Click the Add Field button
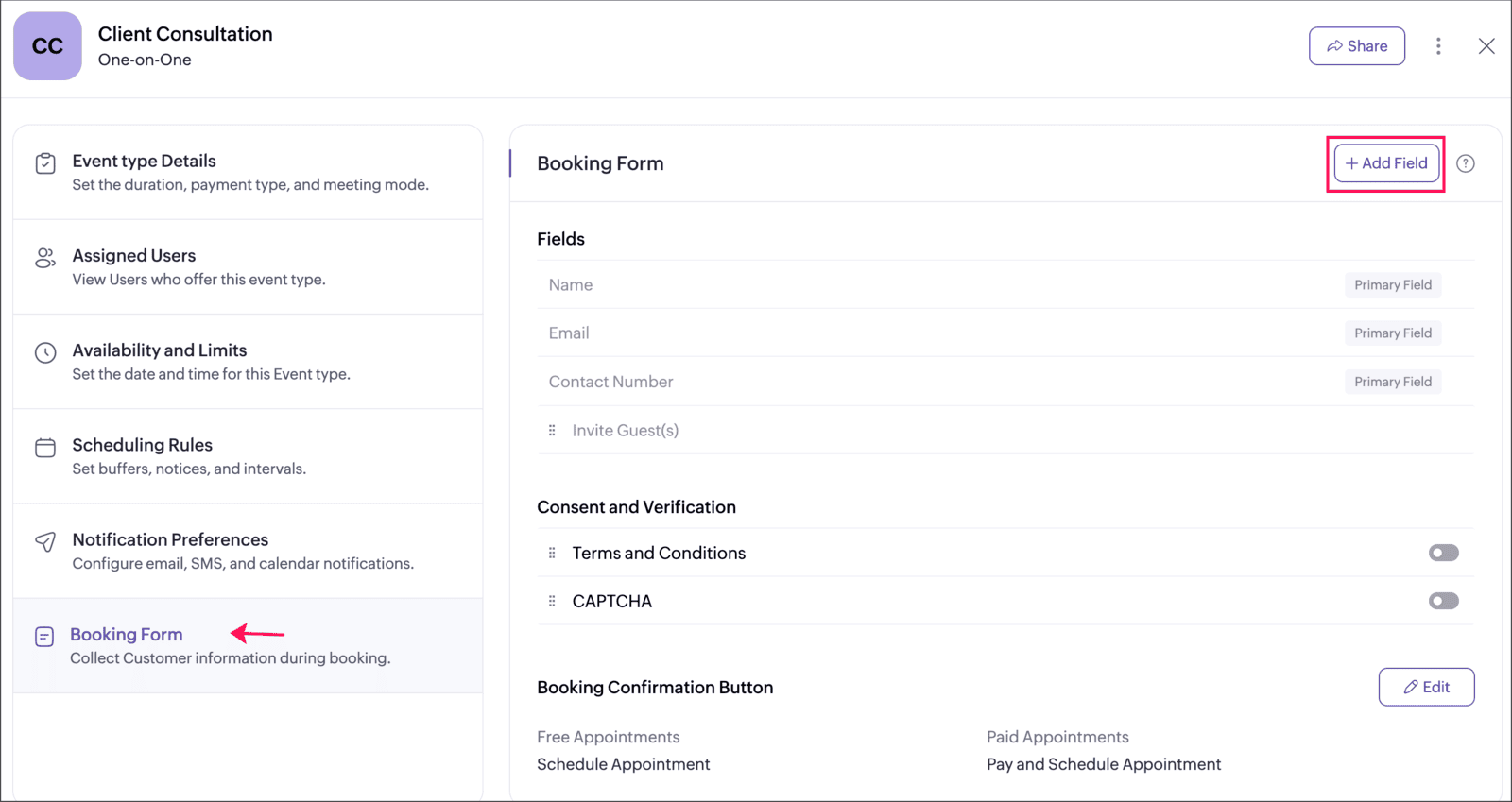Image resolution: width=1512 pixels, height=802 pixels. pyautogui.click(x=1386, y=163)
